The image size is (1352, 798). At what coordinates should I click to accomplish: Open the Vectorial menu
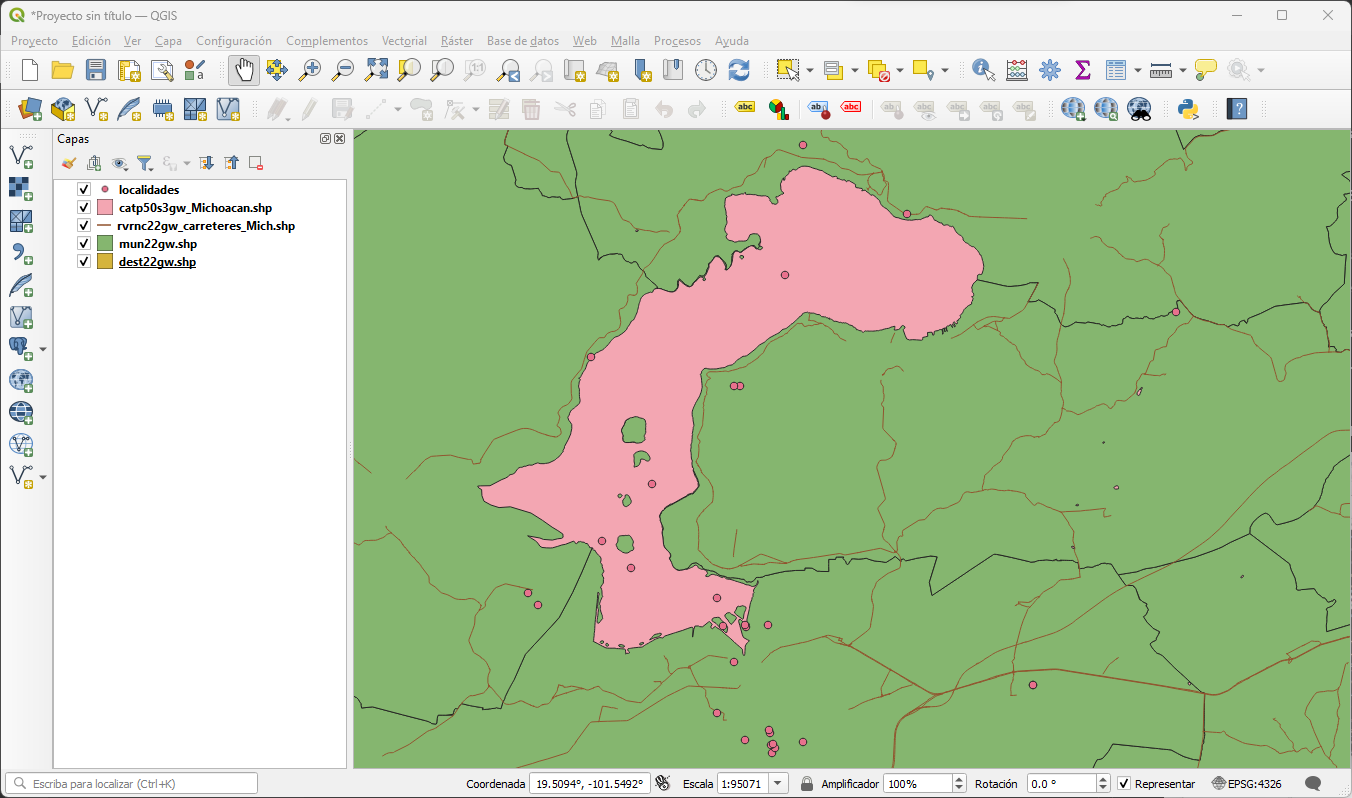coord(404,41)
